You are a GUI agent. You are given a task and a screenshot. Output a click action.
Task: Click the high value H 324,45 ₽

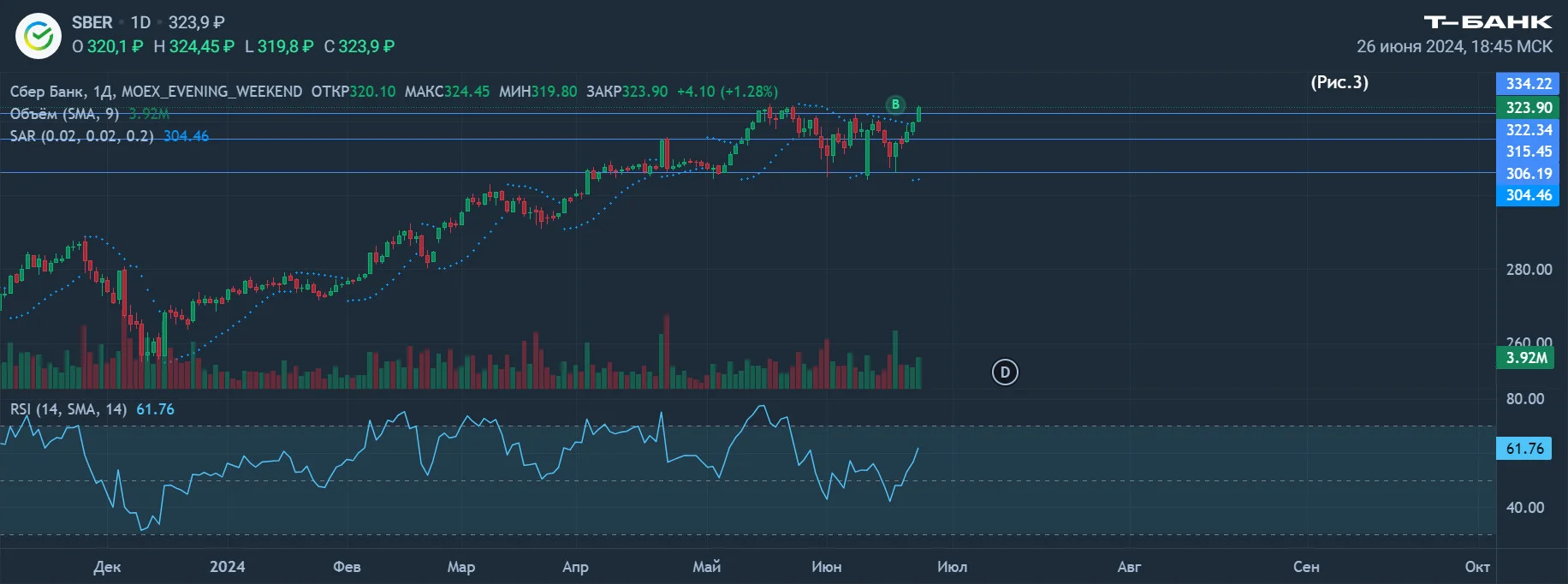pos(193,46)
